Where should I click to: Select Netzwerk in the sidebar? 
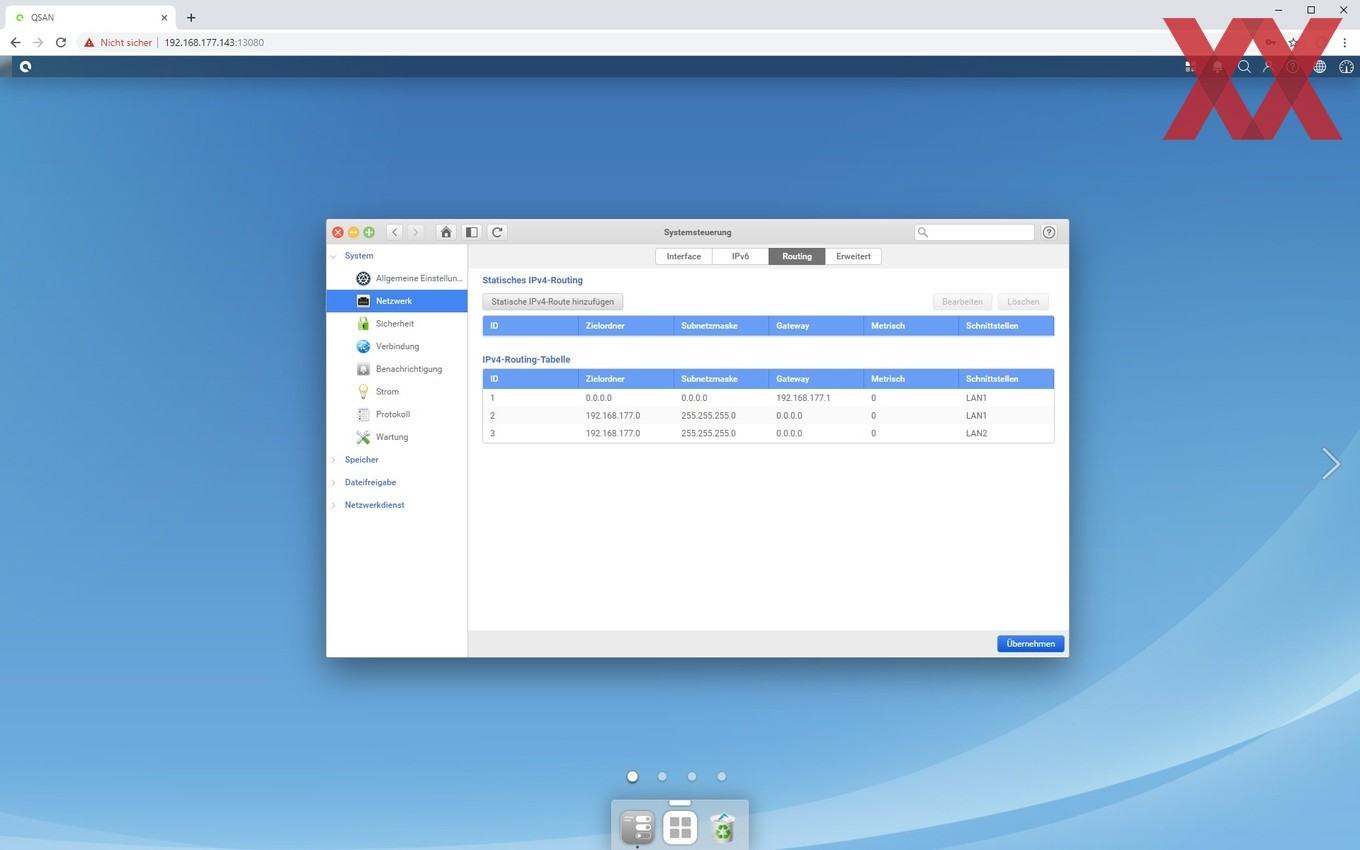(397, 301)
